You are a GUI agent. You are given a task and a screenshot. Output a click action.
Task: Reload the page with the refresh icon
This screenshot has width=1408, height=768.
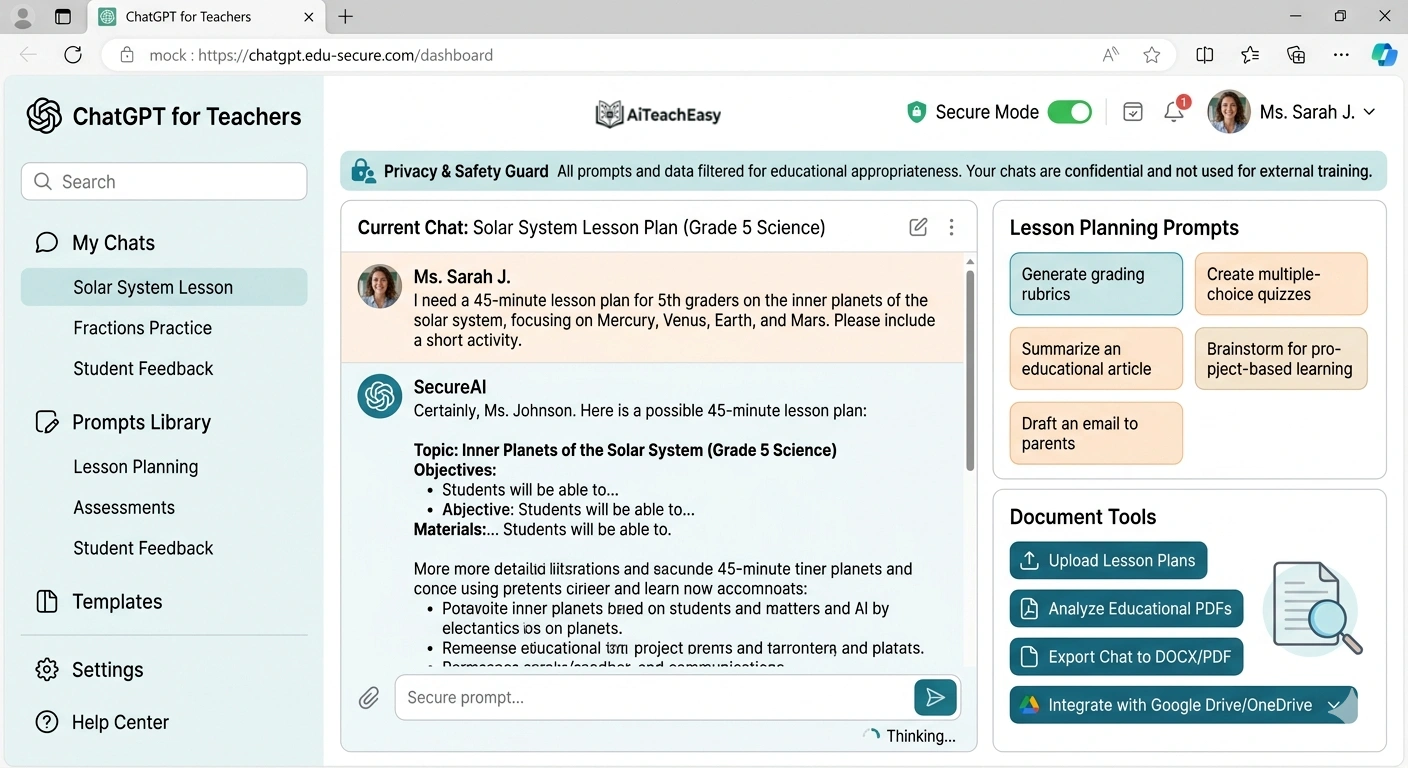pos(72,55)
